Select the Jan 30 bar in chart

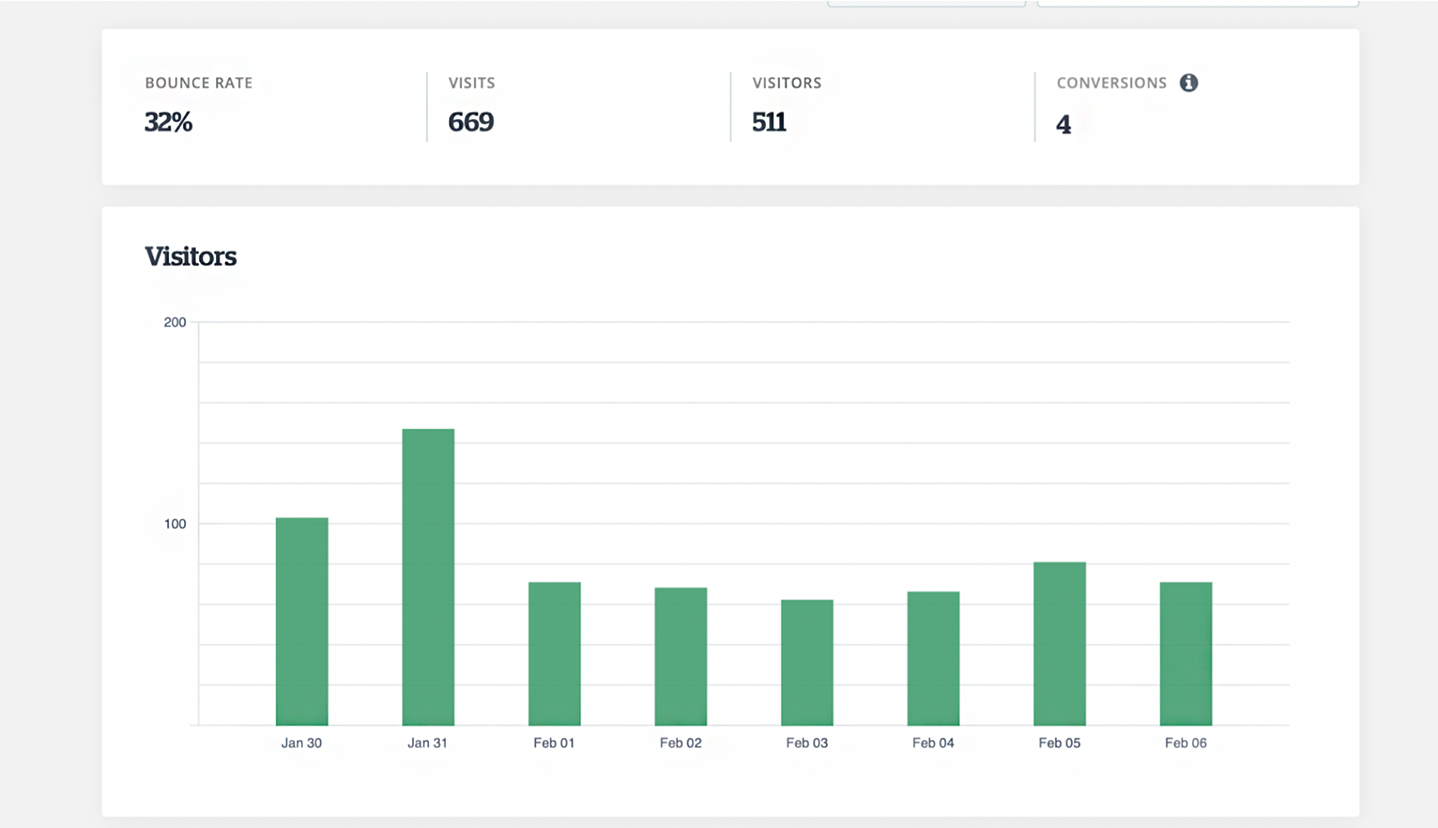tap(302, 621)
